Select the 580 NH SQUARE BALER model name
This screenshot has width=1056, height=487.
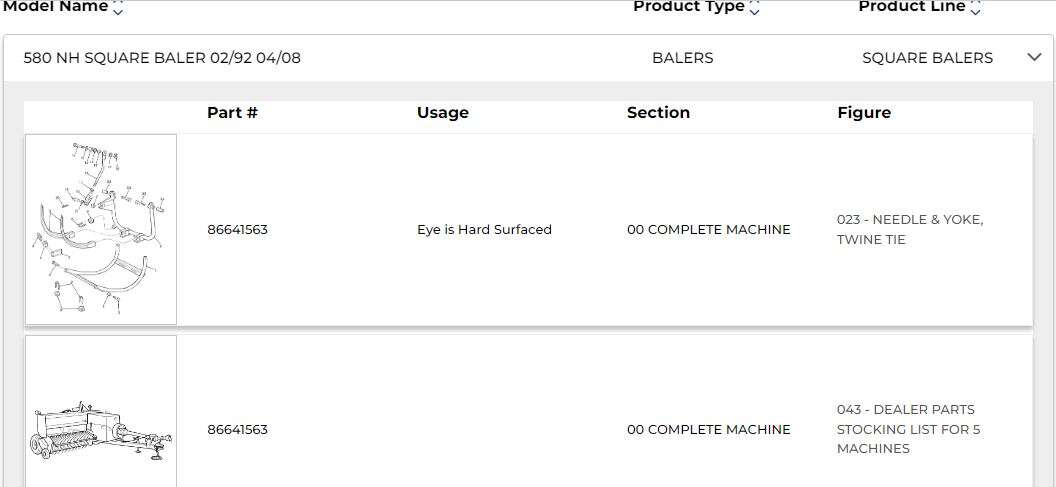click(162, 58)
